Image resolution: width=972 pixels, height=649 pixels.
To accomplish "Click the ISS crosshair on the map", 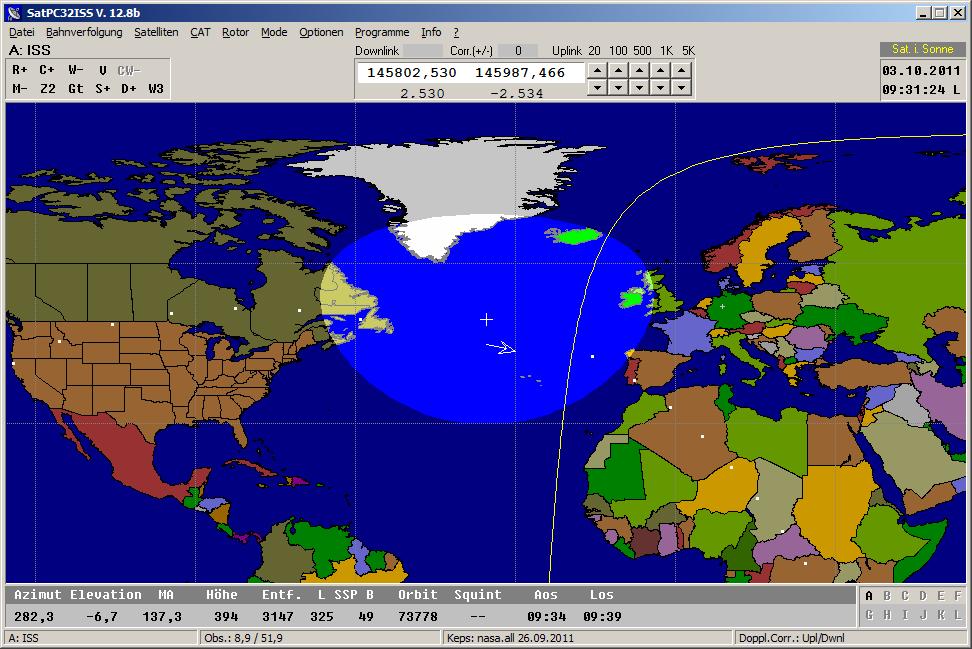I will [487, 319].
